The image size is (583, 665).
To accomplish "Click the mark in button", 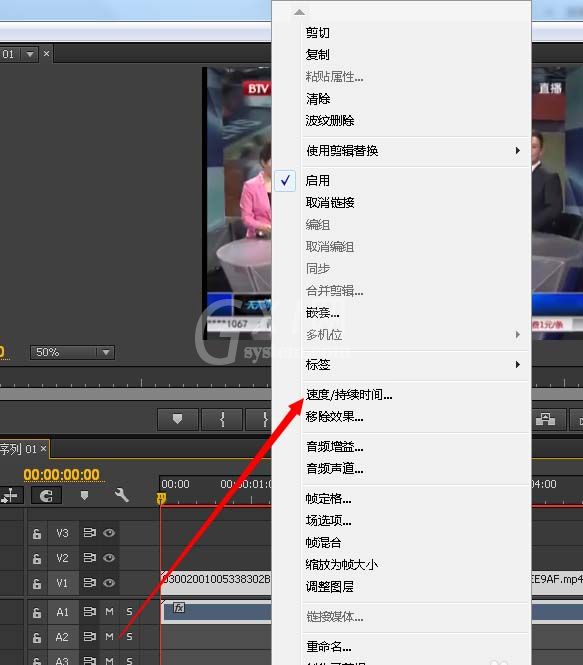I will 222,419.
